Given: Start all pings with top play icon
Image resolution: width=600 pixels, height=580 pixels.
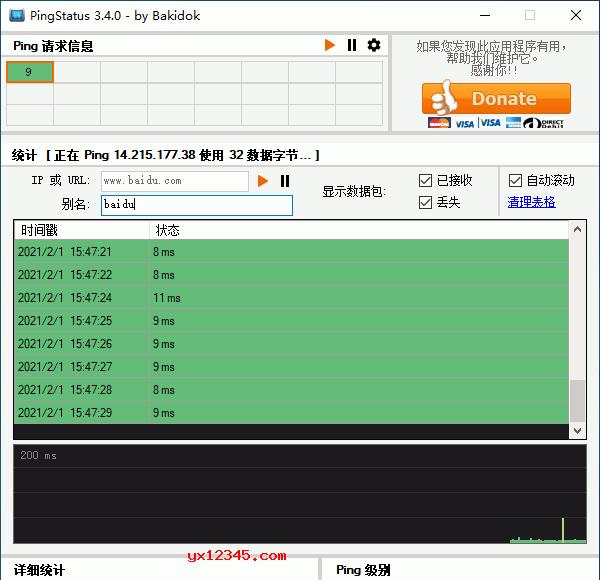Looking at the screenshot, I should click(329, 45).
